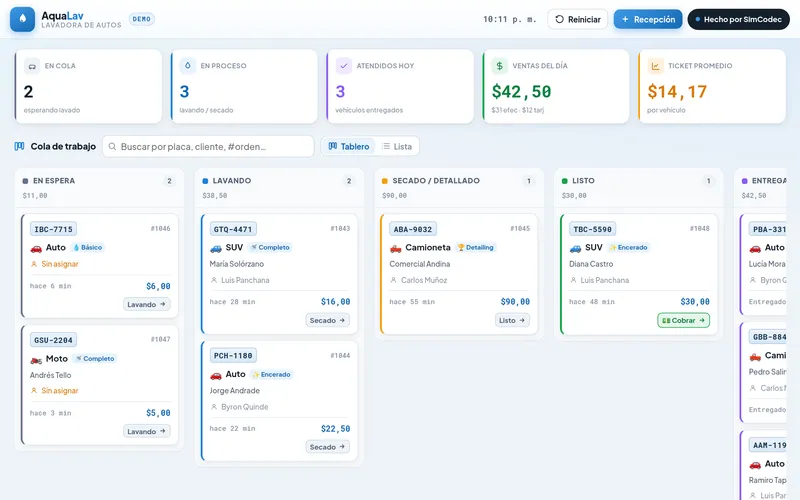Click the chart icon in Ticket Promedio card
The height and width of the screenshot is (500, 800).
pyautogui.click(x=656, y=66)
